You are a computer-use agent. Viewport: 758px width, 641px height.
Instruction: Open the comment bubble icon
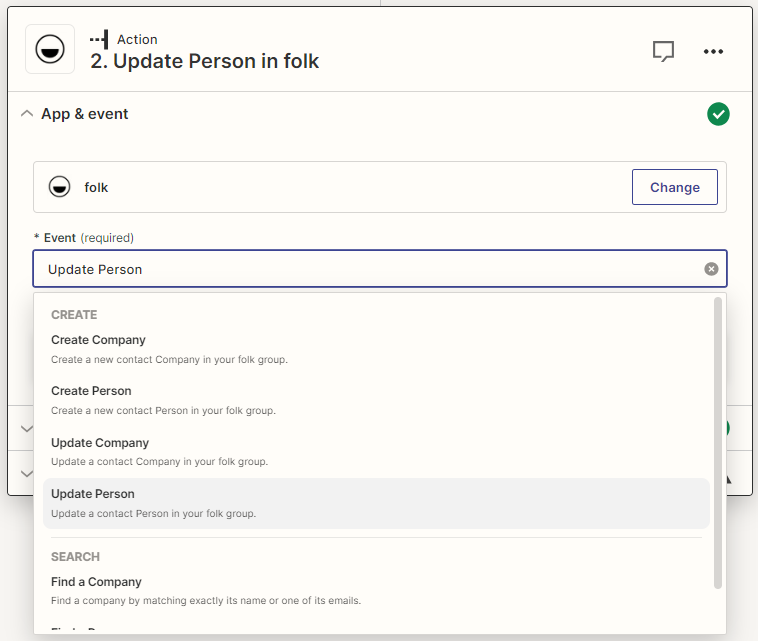[663, 52]
